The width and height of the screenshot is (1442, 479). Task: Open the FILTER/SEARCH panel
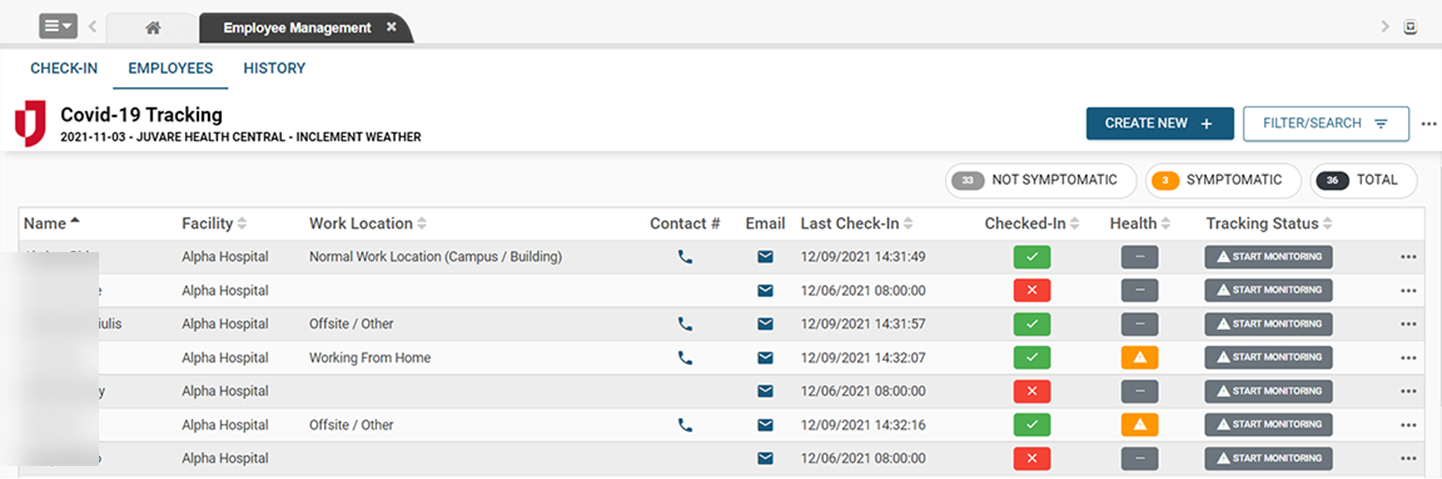pos(1325,124)
